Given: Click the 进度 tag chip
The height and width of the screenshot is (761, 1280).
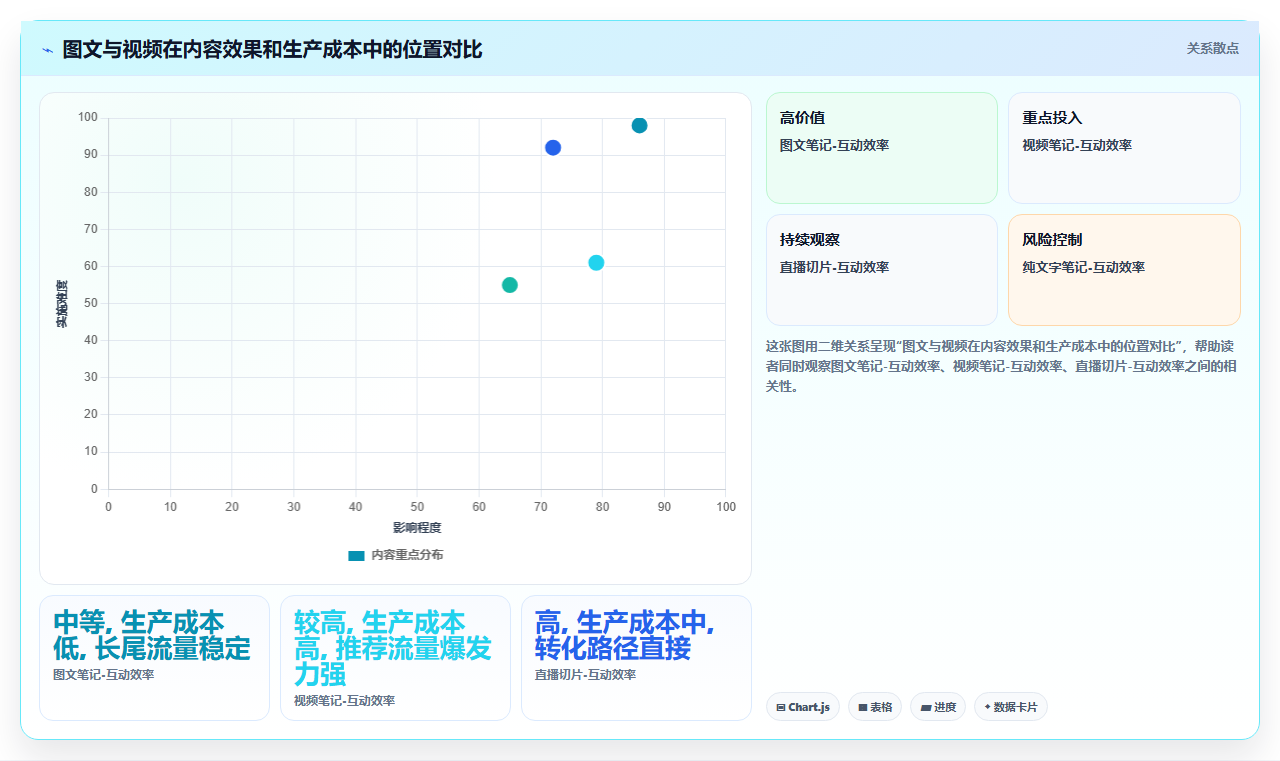Looking at the screenshot, I should click(938, 707).
